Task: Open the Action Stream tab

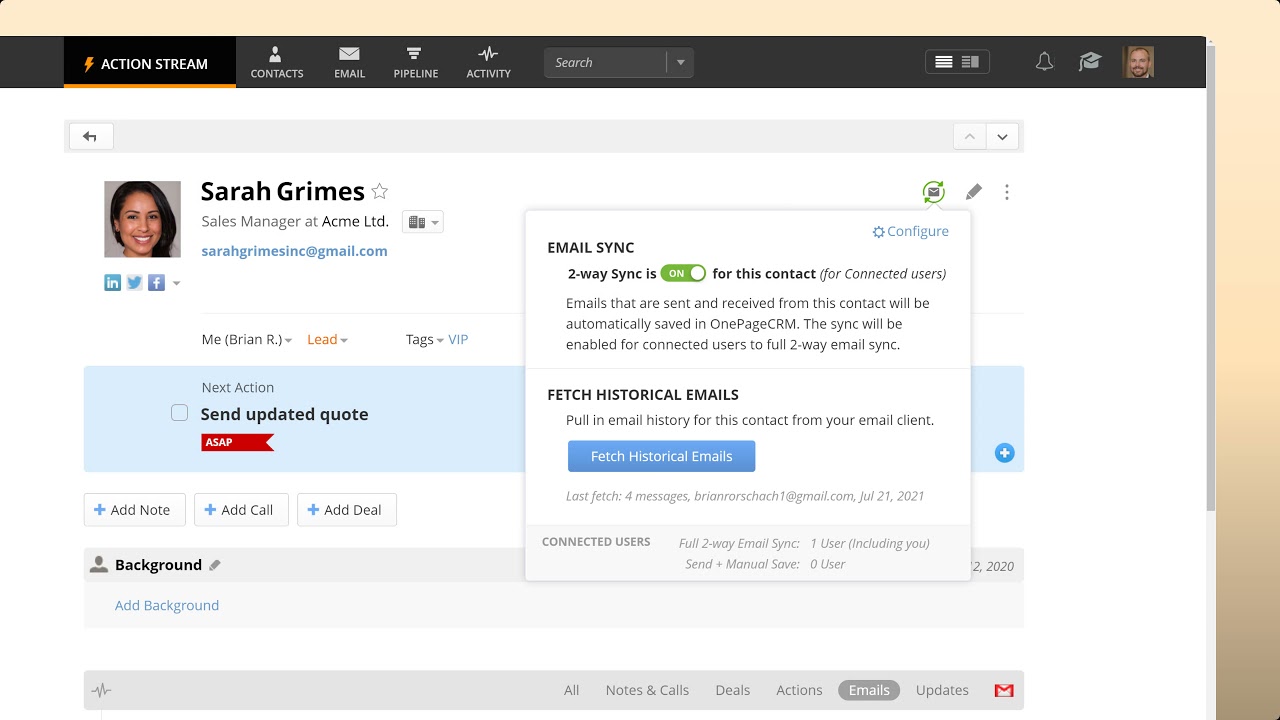Action: 150,63
